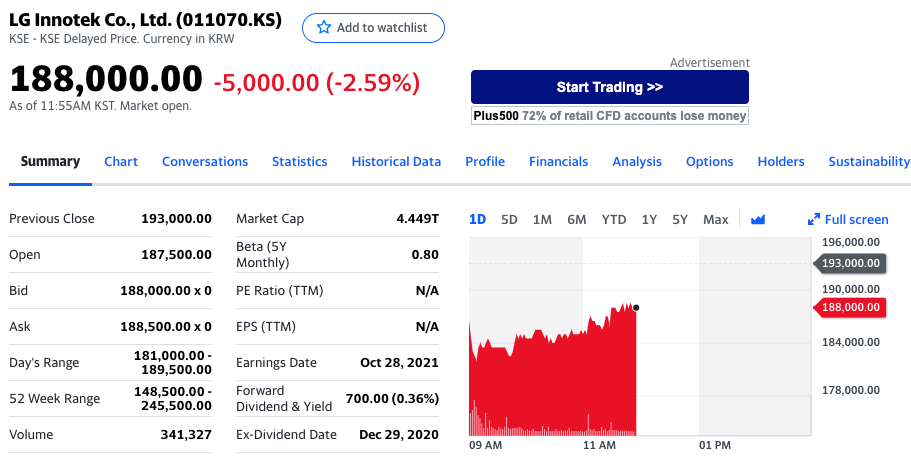Select the 1M chart range

542,220
